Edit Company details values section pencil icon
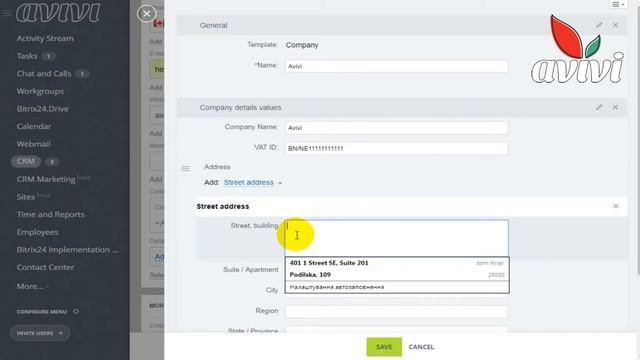Viewport: 640px width, 360px height. click(x=599, y=107)
